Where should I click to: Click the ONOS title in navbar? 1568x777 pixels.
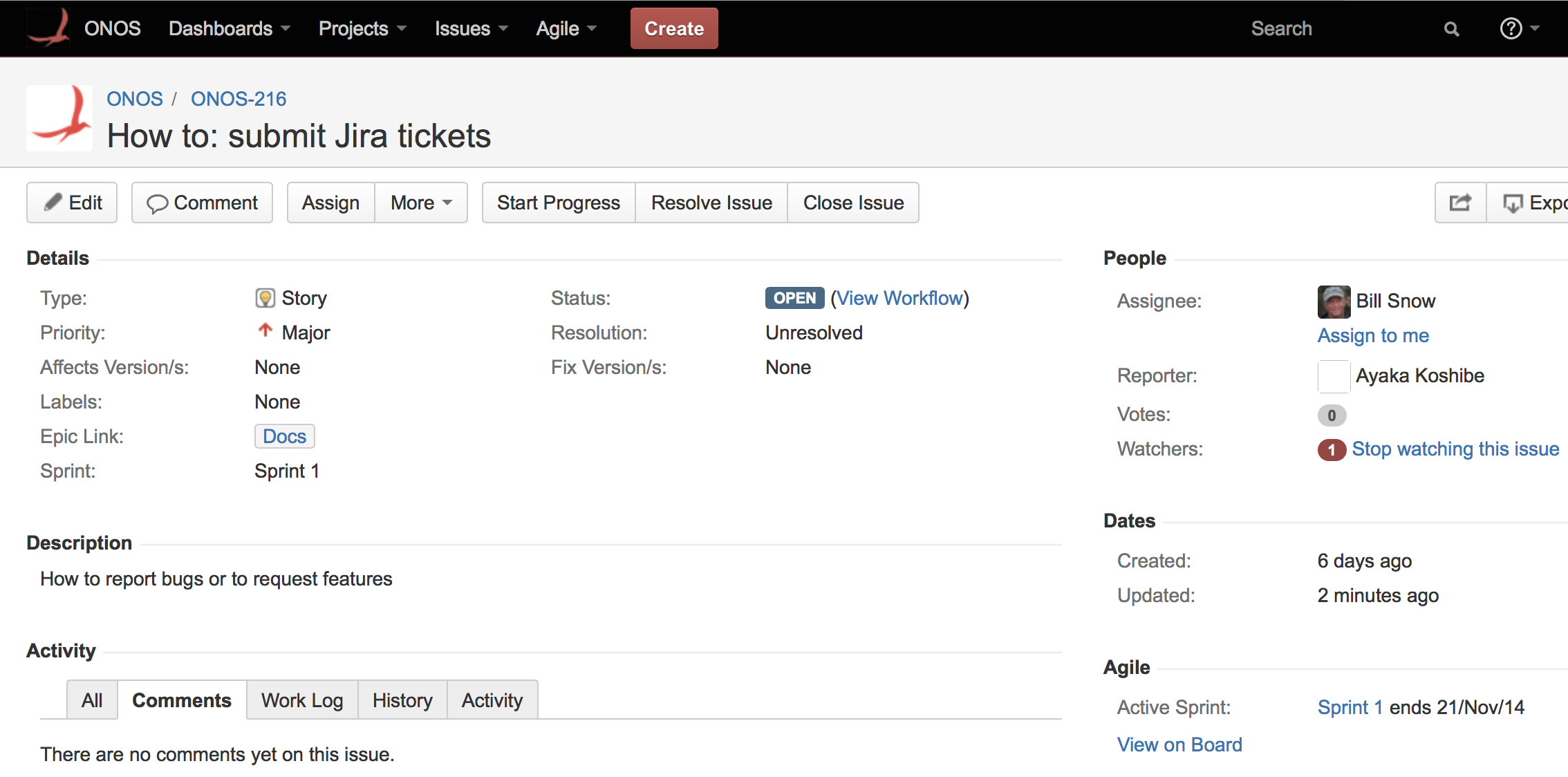pyautogui.click(x=113, y=28)
